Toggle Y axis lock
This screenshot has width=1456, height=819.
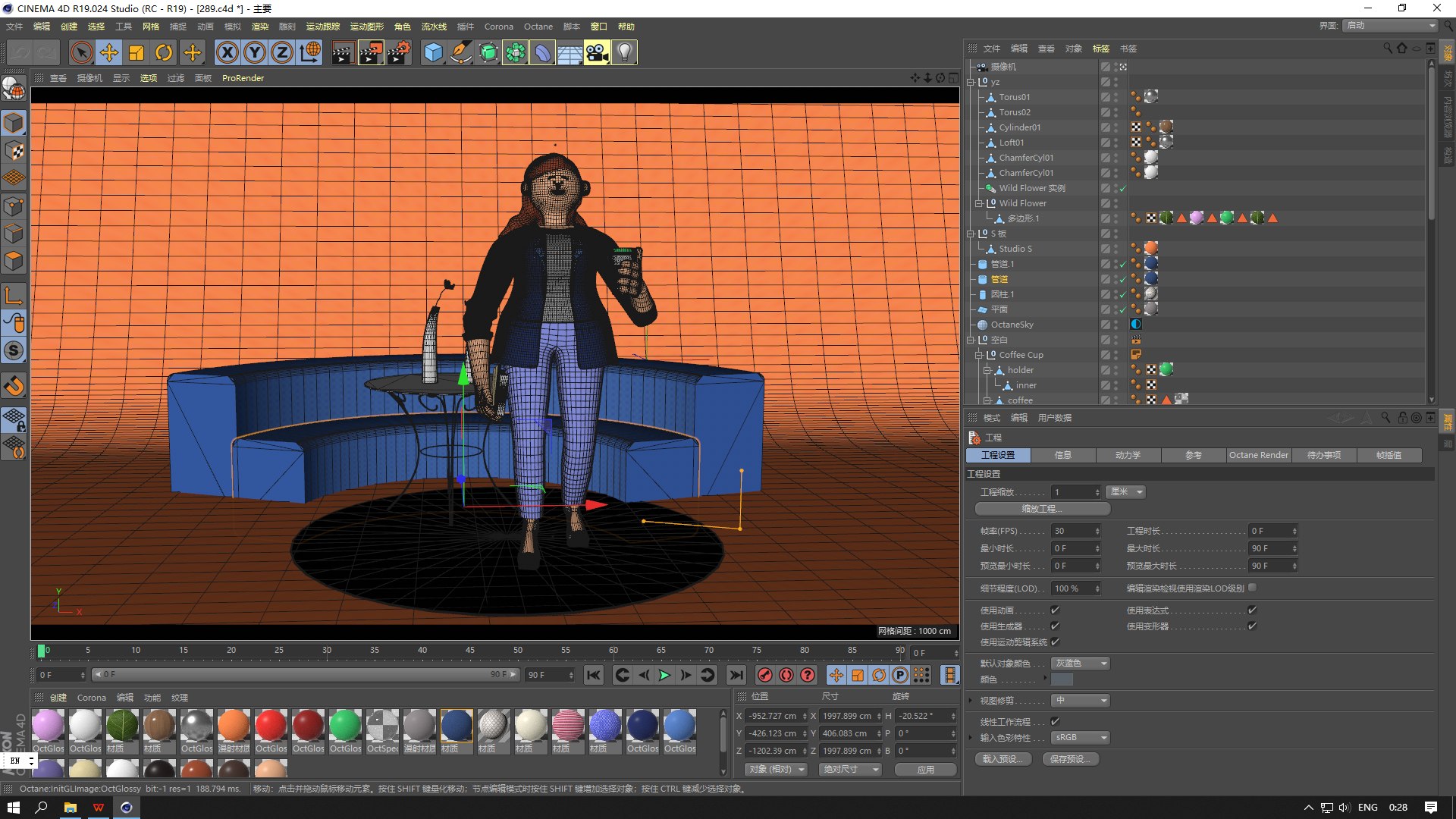click(x=255, y=52)
